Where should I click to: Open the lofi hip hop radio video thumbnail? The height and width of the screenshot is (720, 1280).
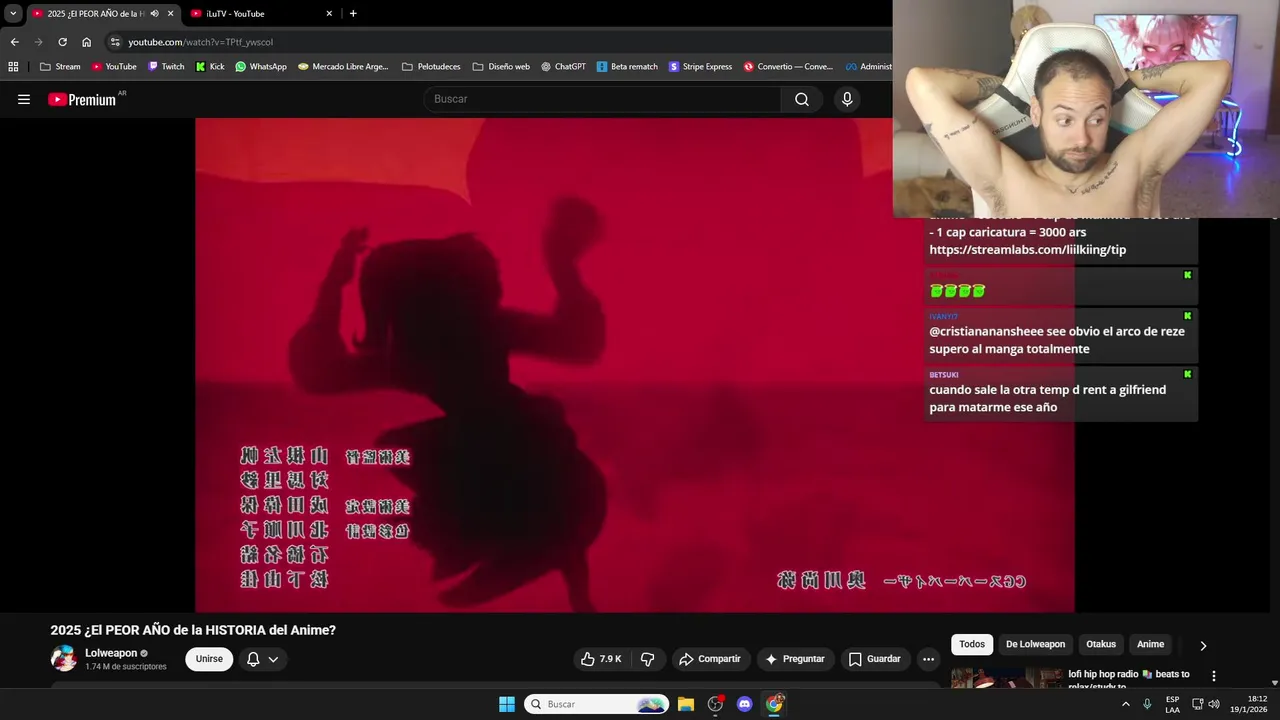tap(1005, 678)
